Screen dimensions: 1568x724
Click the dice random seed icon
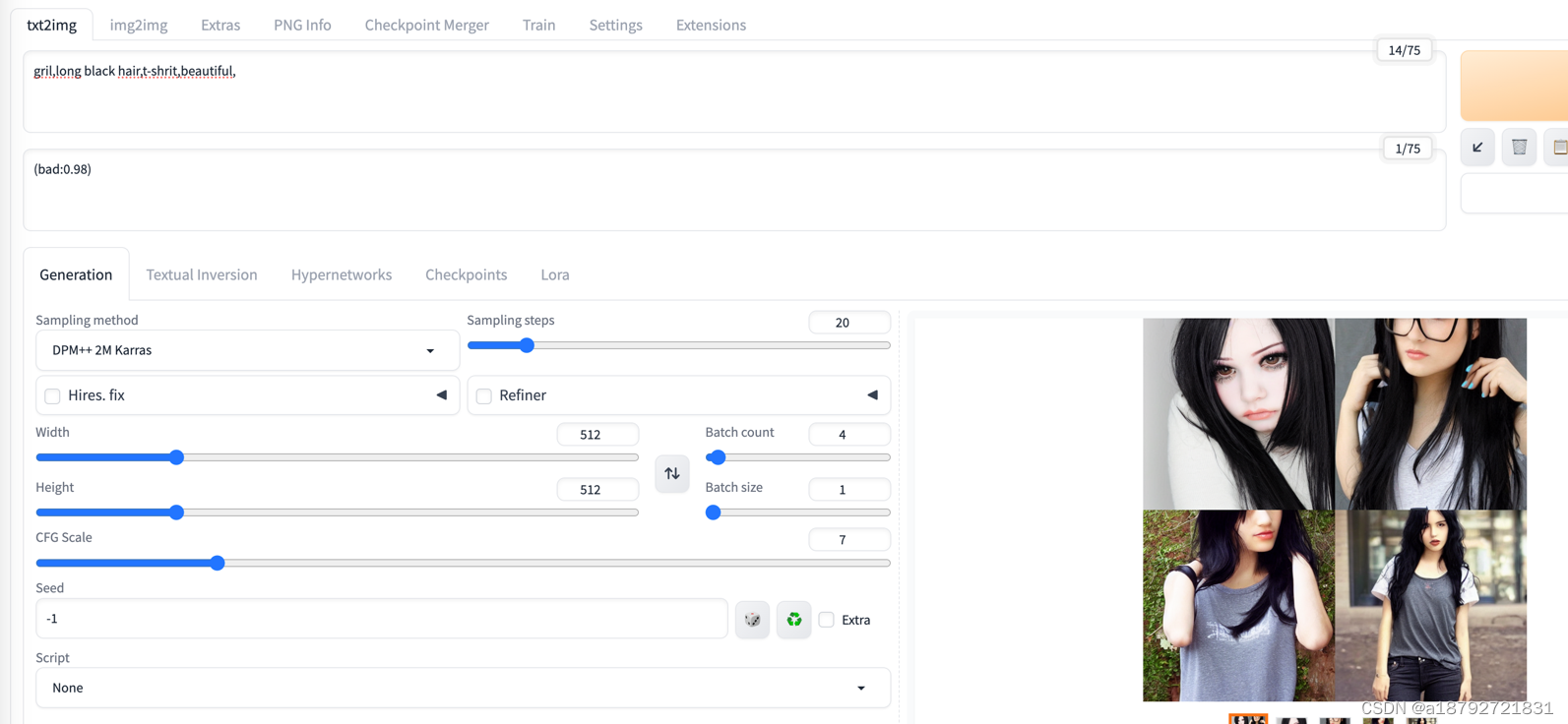click(752, 620)
